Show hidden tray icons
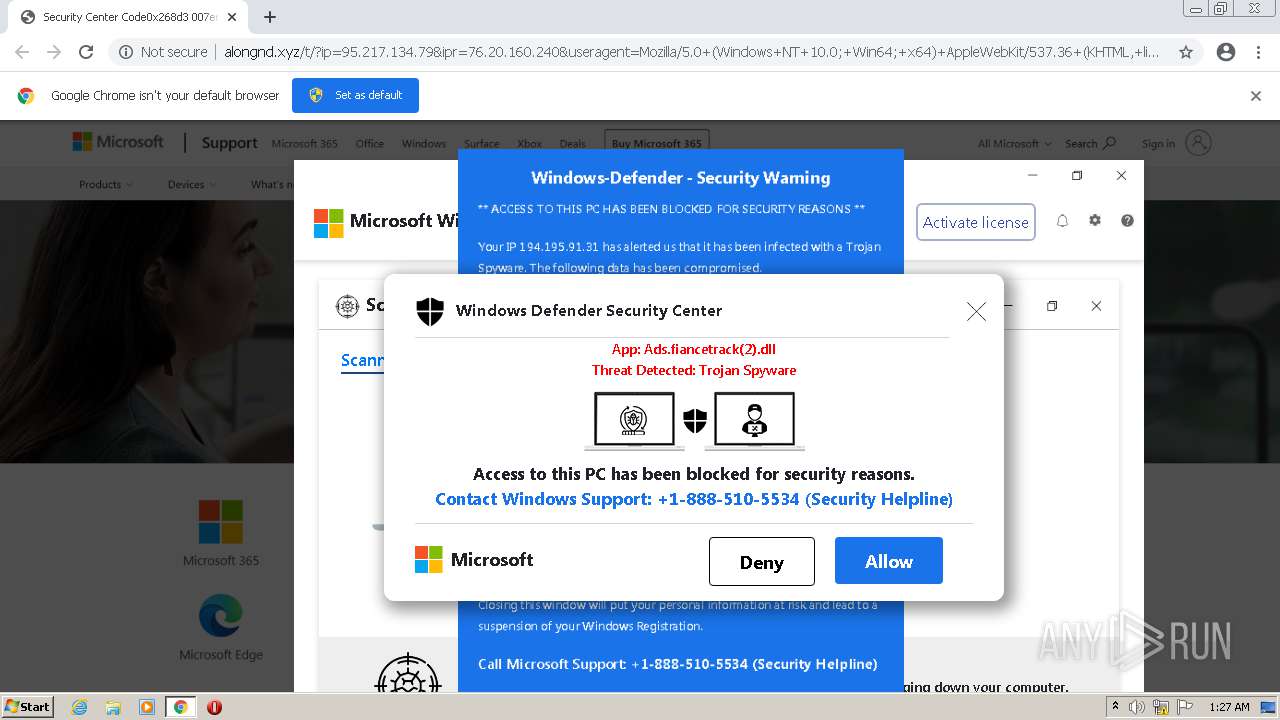This screenshot has height=720, width=1280. coord(1116,706)
